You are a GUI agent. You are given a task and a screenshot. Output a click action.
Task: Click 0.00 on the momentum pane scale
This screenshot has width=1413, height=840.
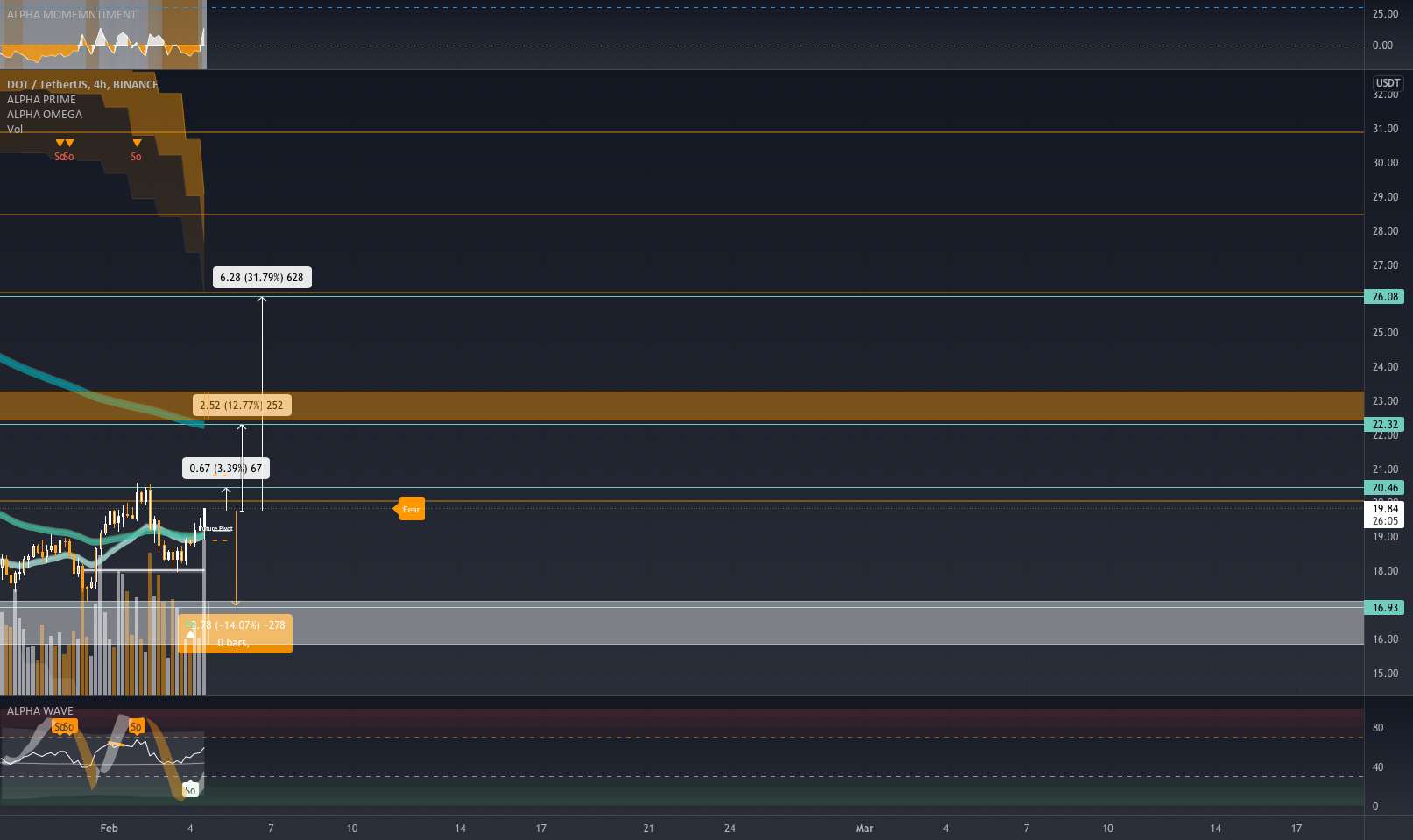click(1382, 46)
